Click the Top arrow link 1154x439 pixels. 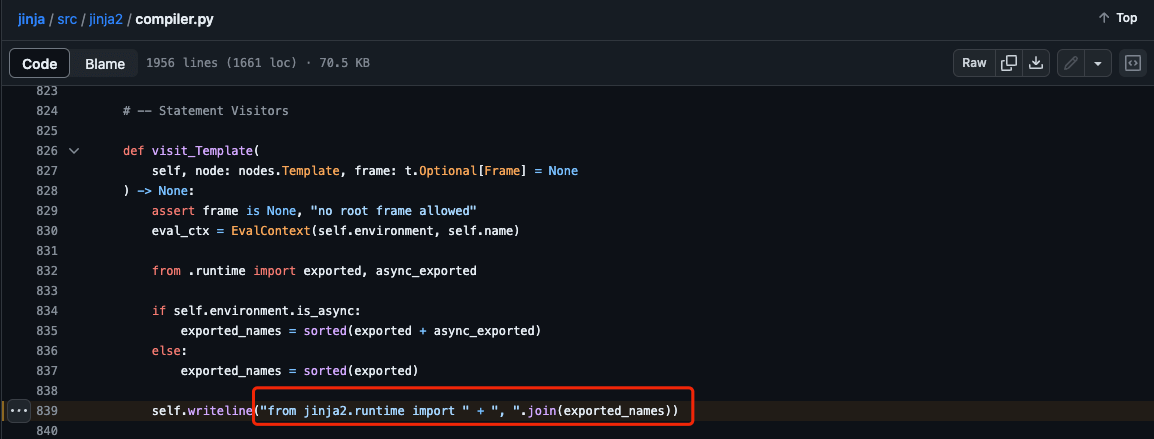click(x=1117, y=18)
